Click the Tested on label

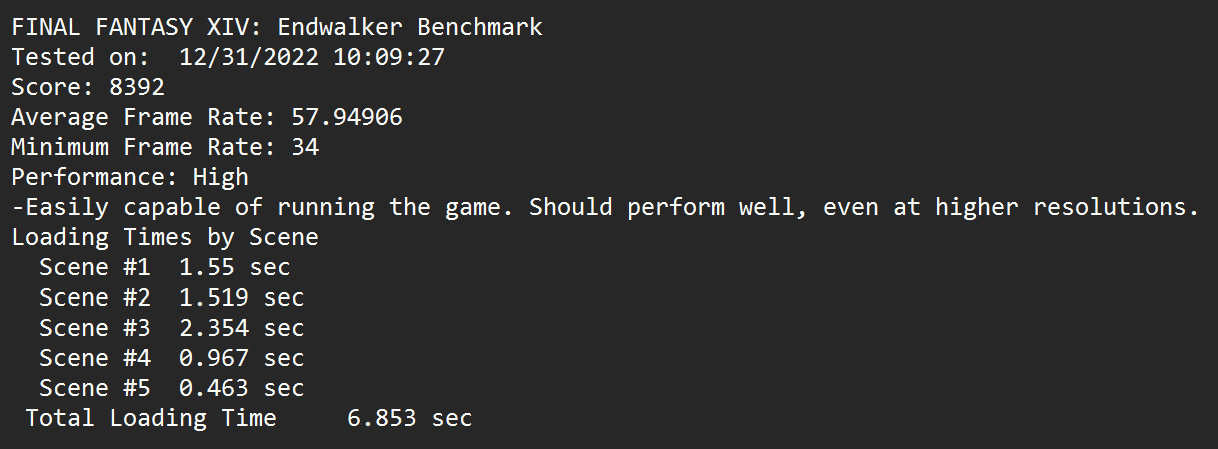tap(67, 57)
